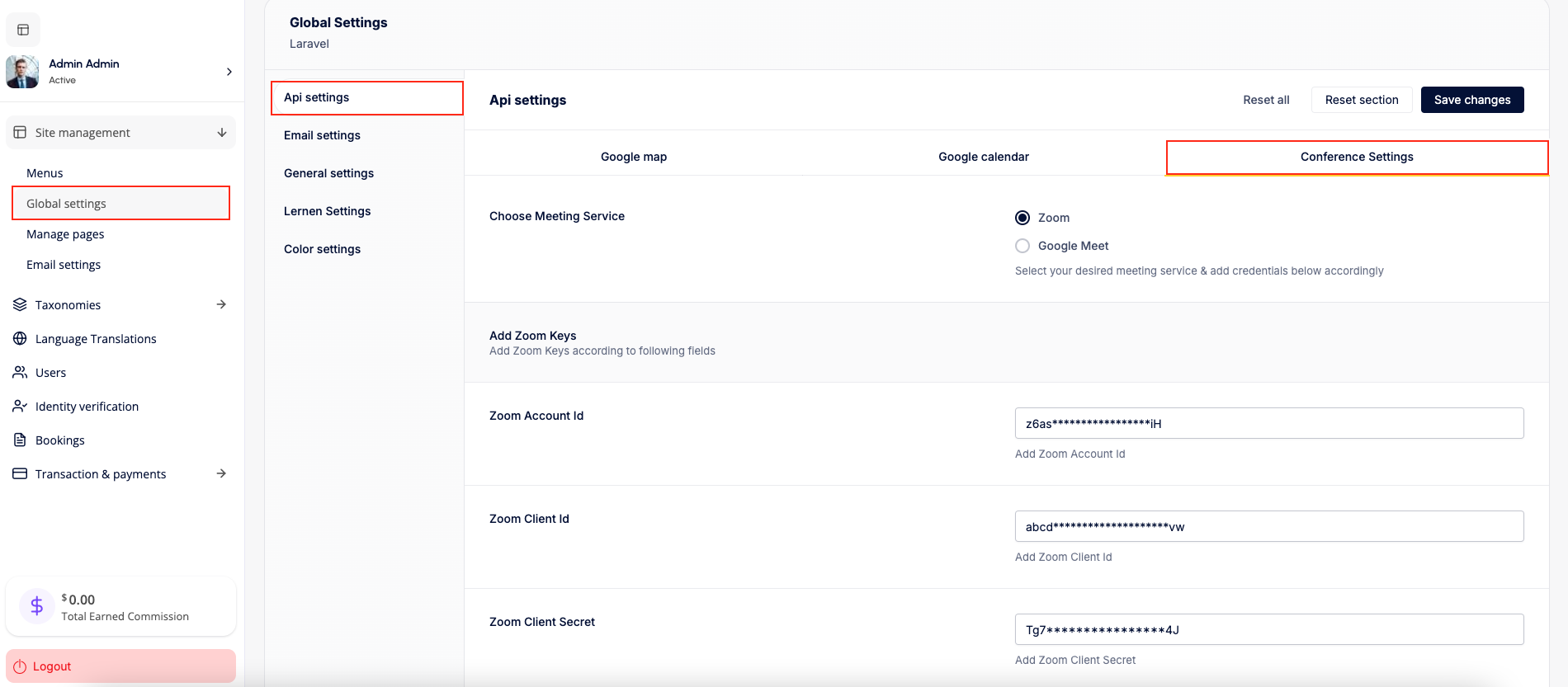Select the Zoom meeting service option

(x=1023, y=218)
